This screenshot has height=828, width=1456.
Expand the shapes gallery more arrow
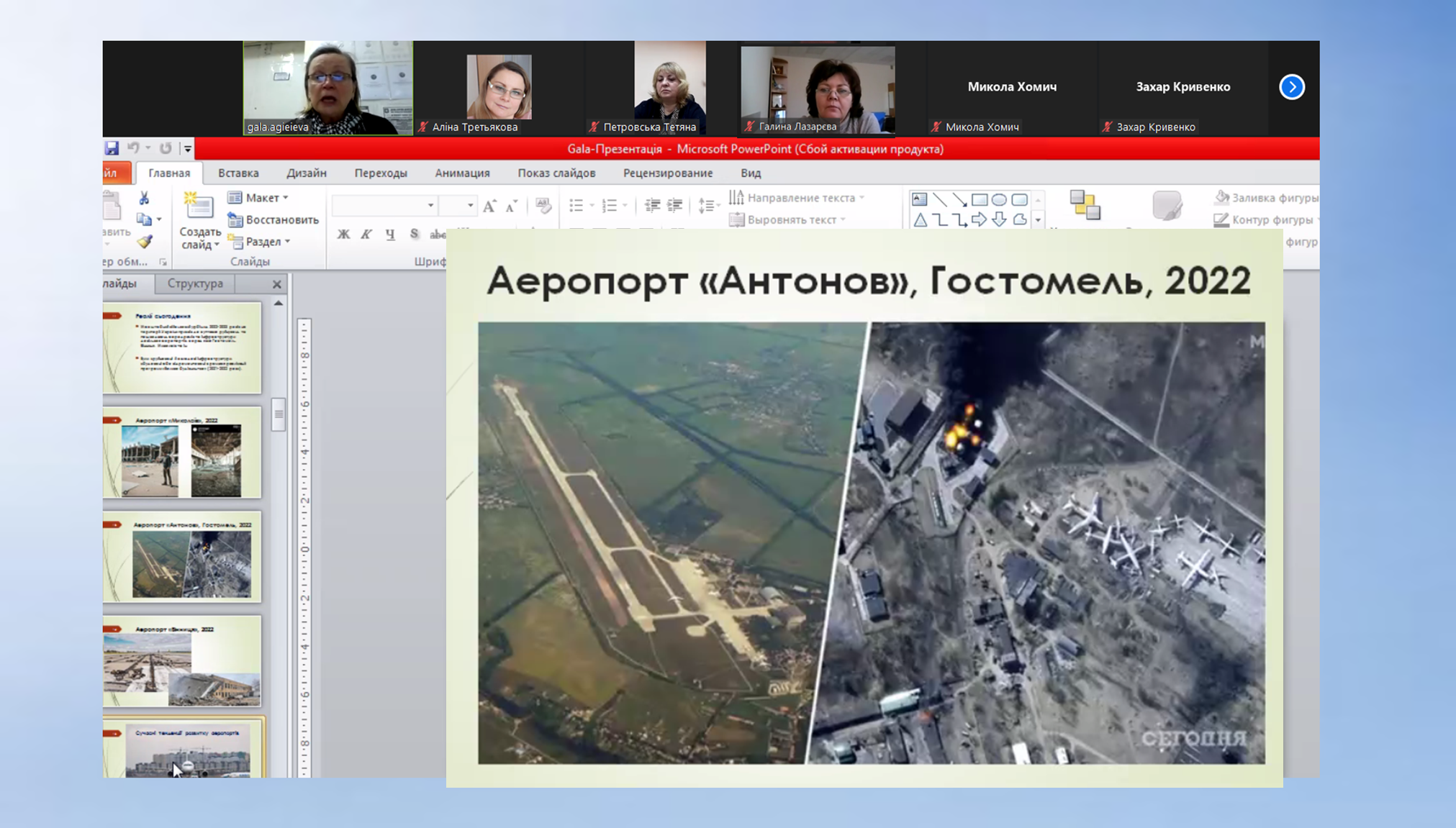pos(1038,220)
